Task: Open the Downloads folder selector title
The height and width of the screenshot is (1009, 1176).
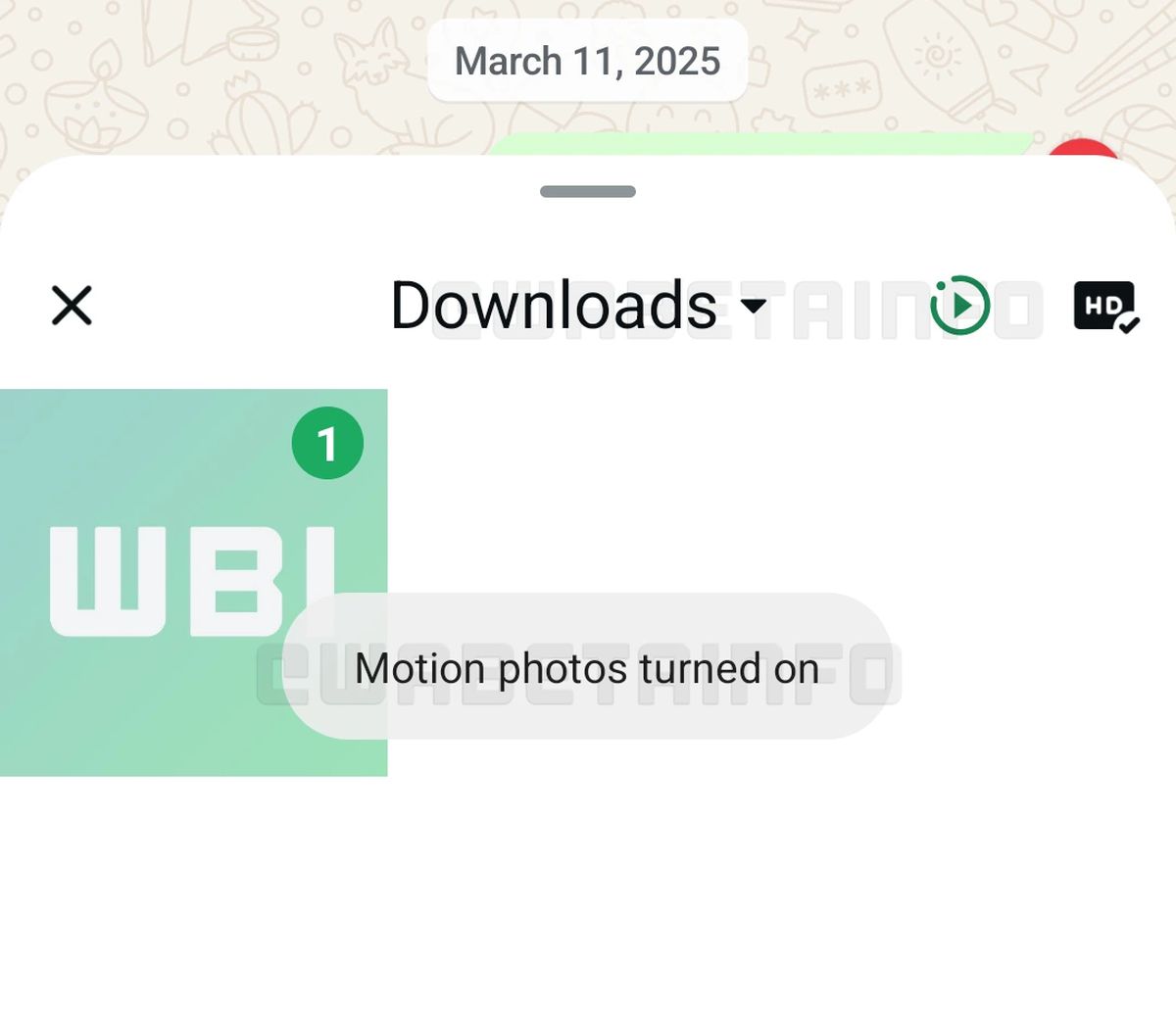Action: coord(578,306)
